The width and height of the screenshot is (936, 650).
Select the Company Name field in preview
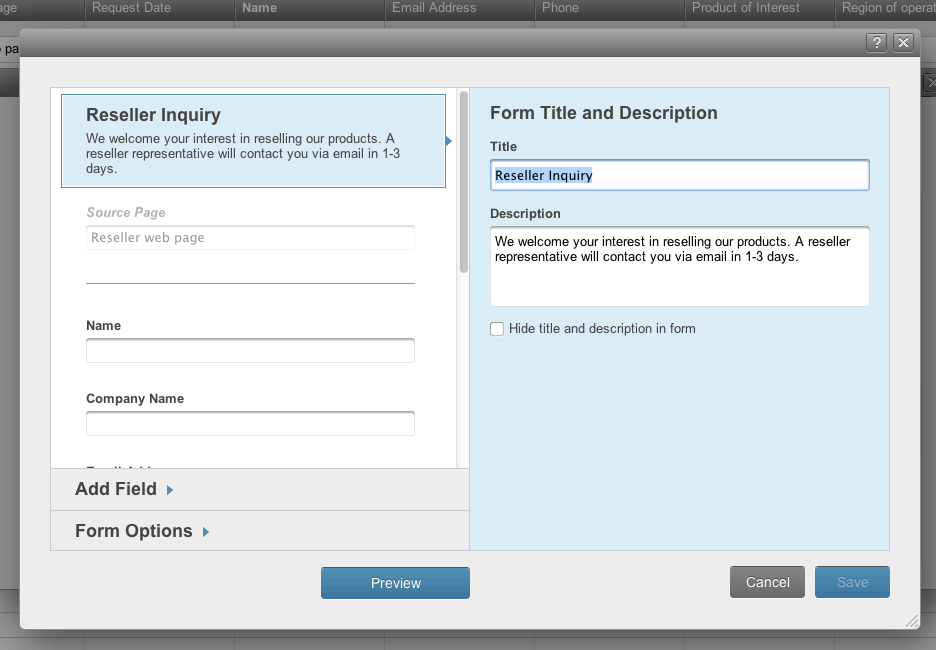(250, 424)
